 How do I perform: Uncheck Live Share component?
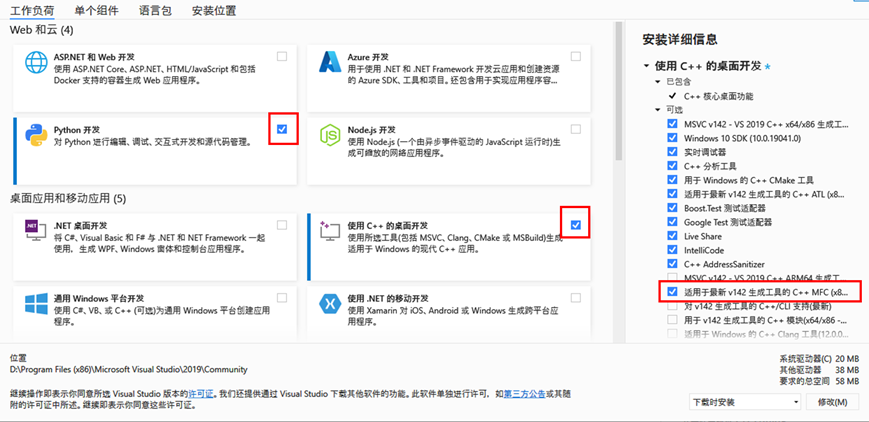(x=672, y=236)
